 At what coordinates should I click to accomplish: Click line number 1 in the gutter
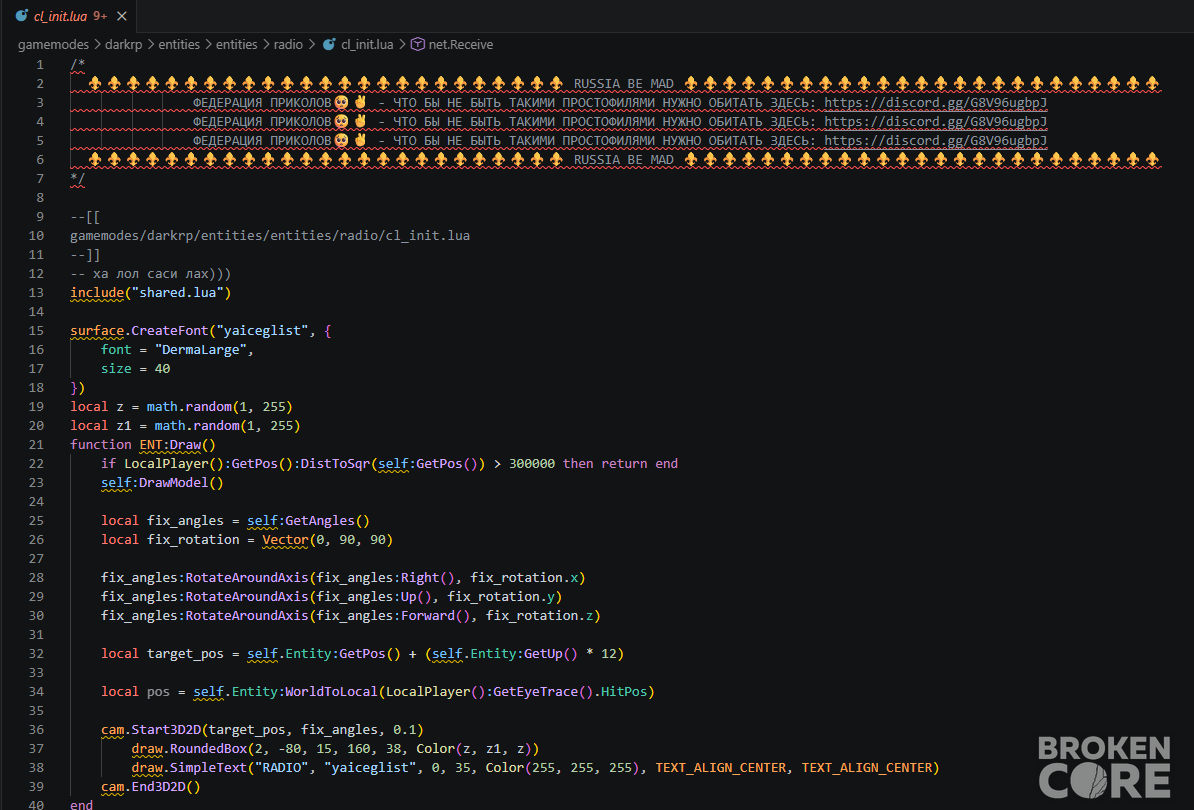[40, 65]
